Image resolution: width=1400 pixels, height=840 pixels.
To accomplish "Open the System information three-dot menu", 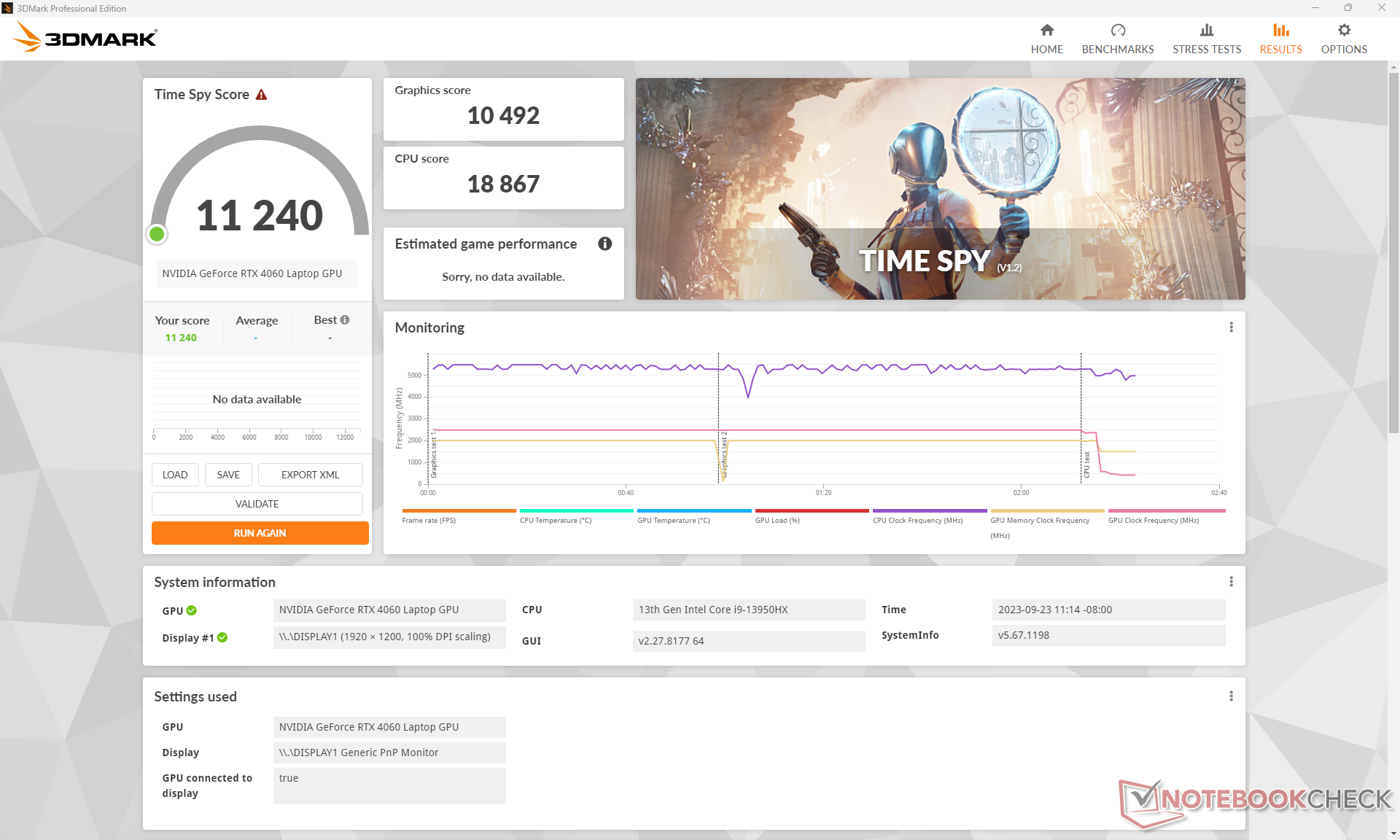I will [1231, 581].
